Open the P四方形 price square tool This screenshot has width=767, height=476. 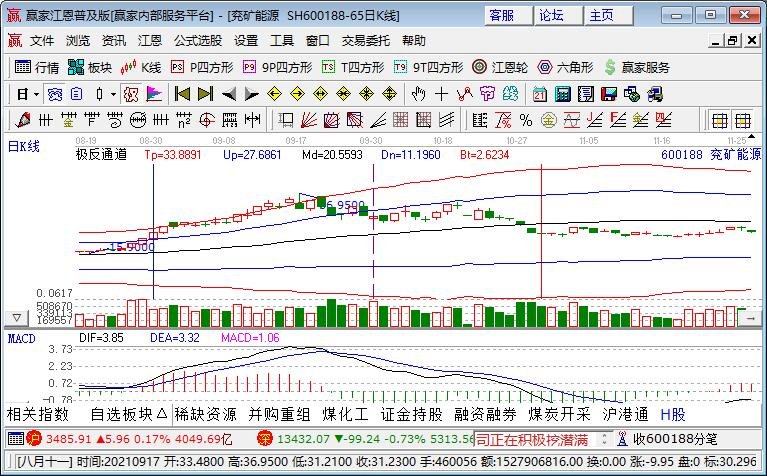202,68
